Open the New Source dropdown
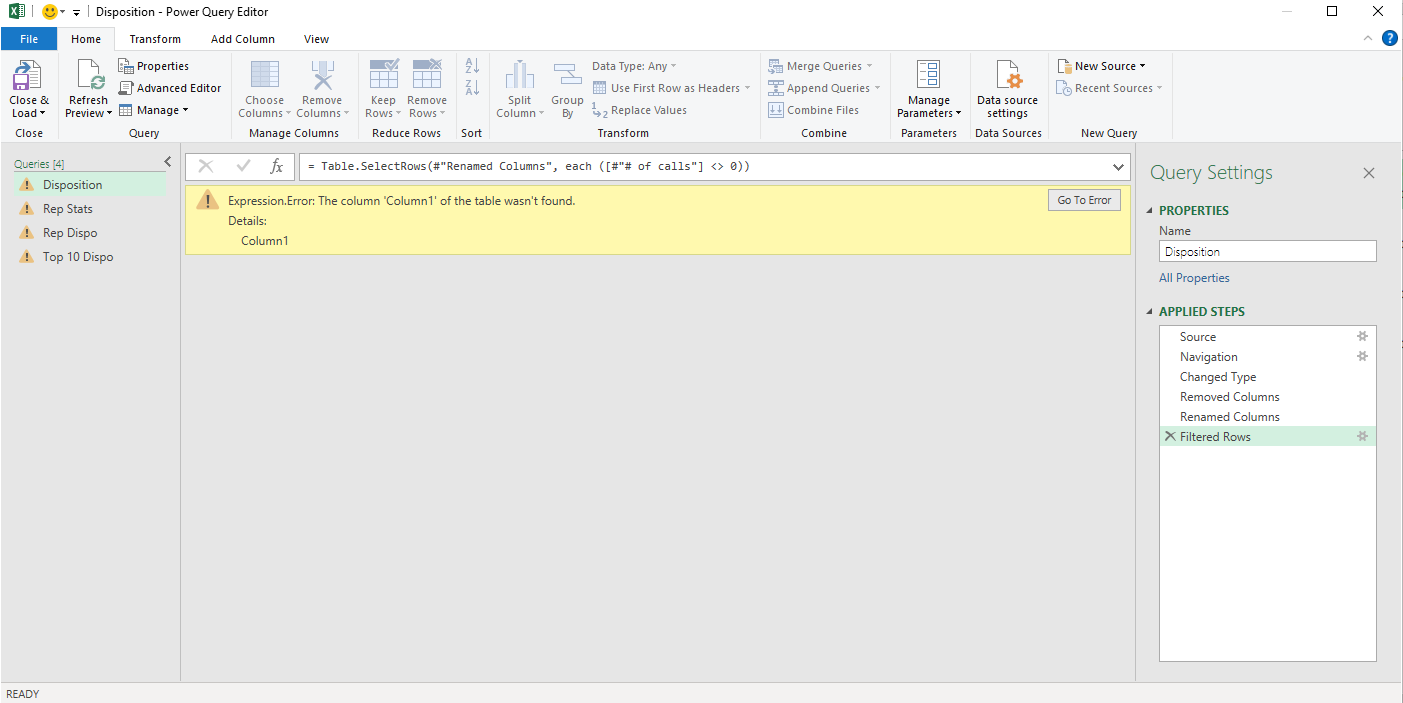1403x703 pixels. pos(1101,66)
